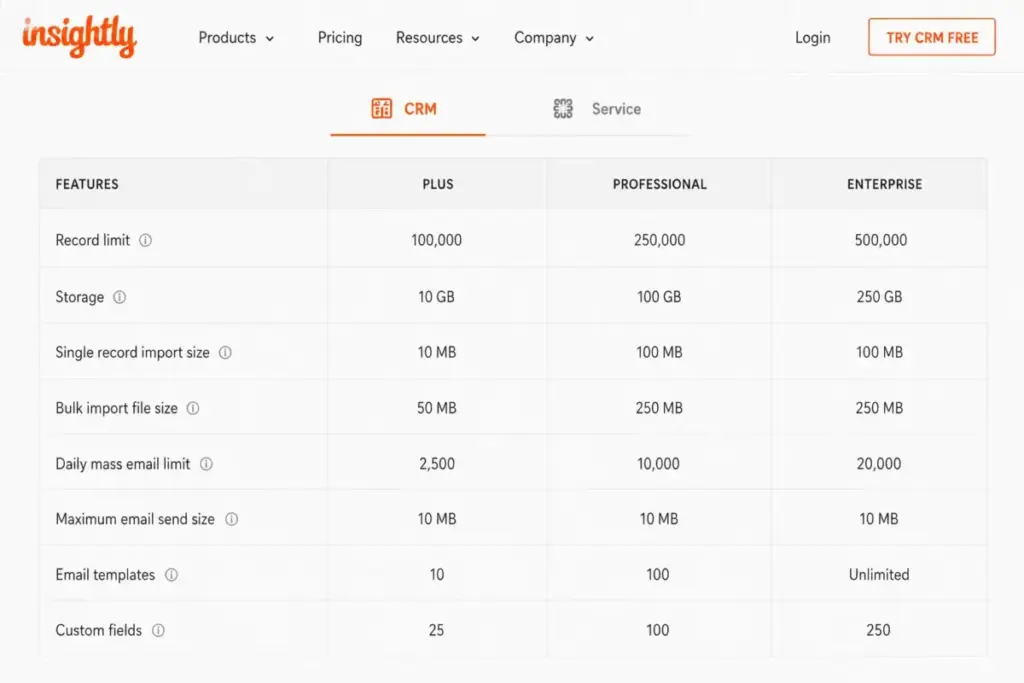The width and height of the screenshot is (1024, 683).
Task: Click the 100 GB storage value
Action: 659,297
